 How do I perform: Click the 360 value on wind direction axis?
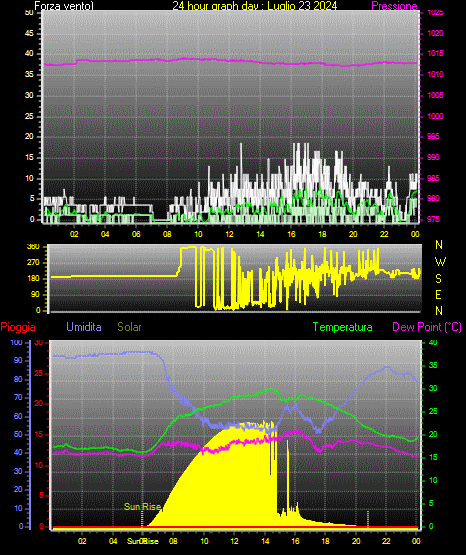pyautogui.click(x=33, y=247)
